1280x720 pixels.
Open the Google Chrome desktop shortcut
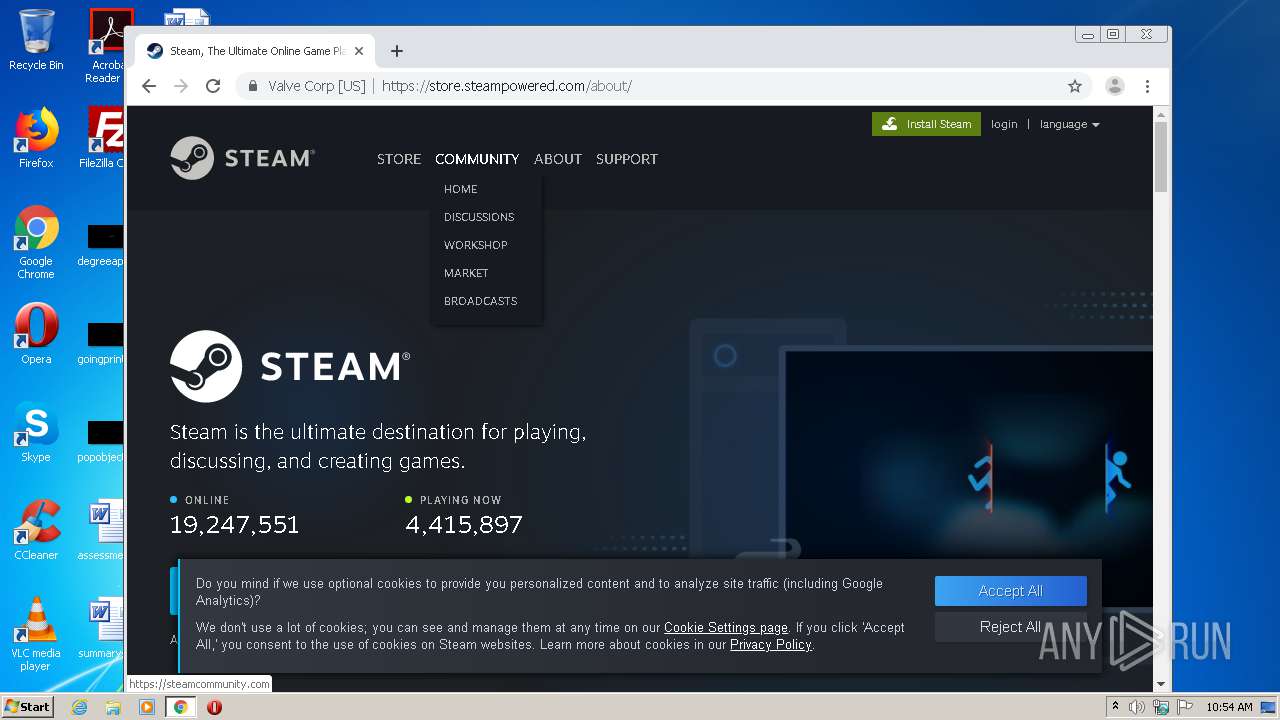coord(36,243)
